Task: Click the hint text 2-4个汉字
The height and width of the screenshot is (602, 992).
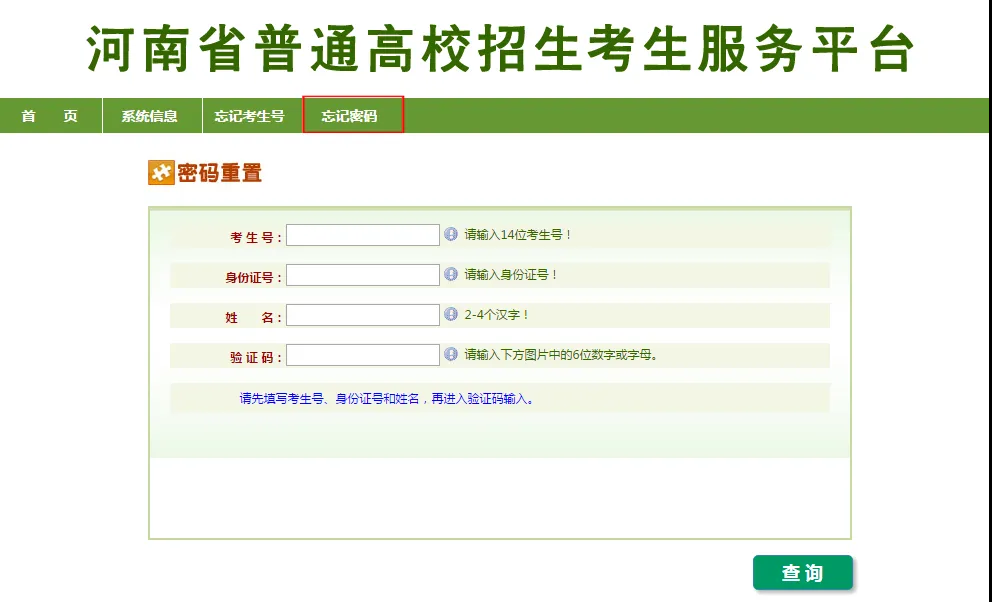Action: [497, 315]
